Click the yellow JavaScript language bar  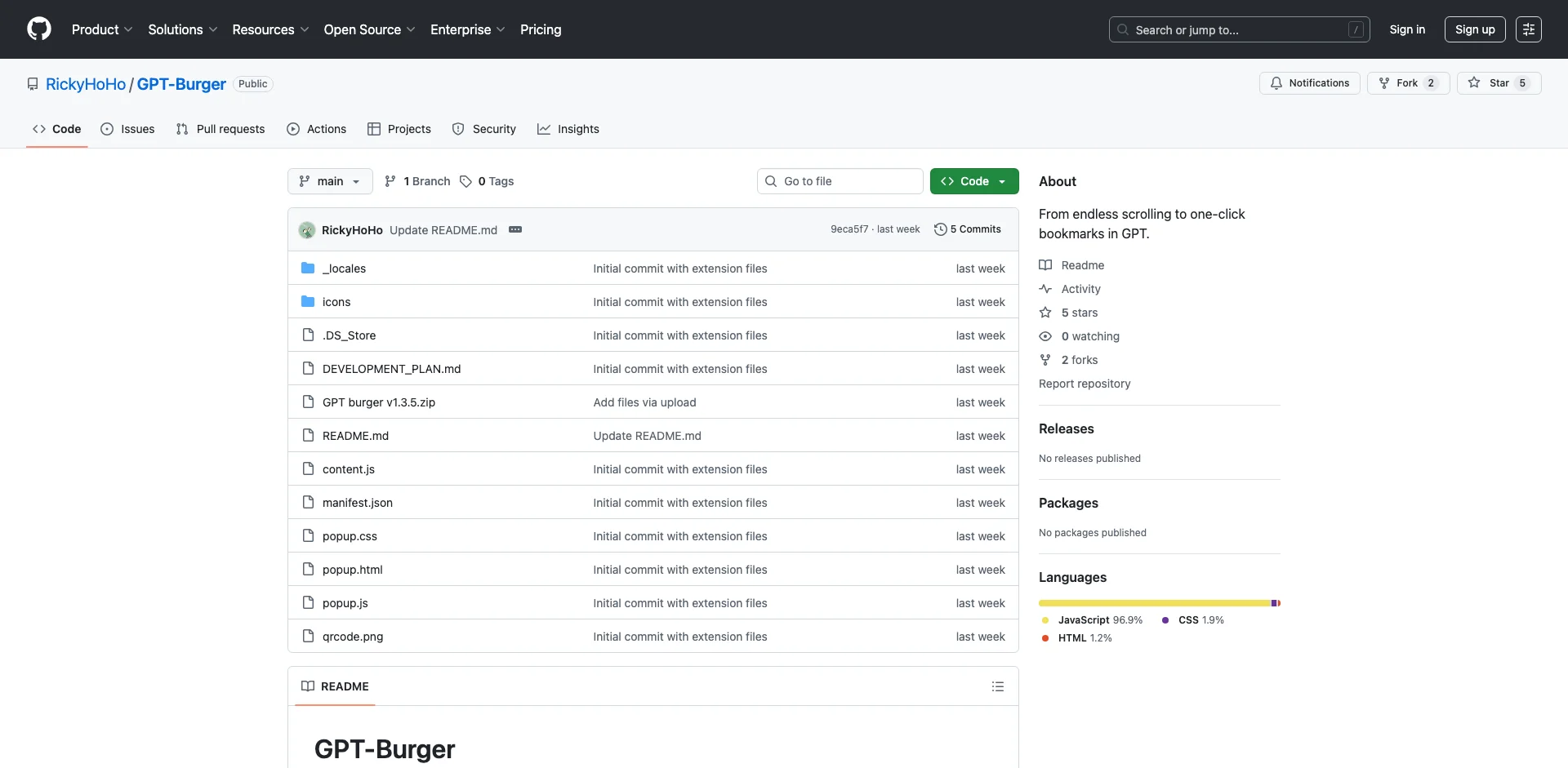[x=1153, y=603]
